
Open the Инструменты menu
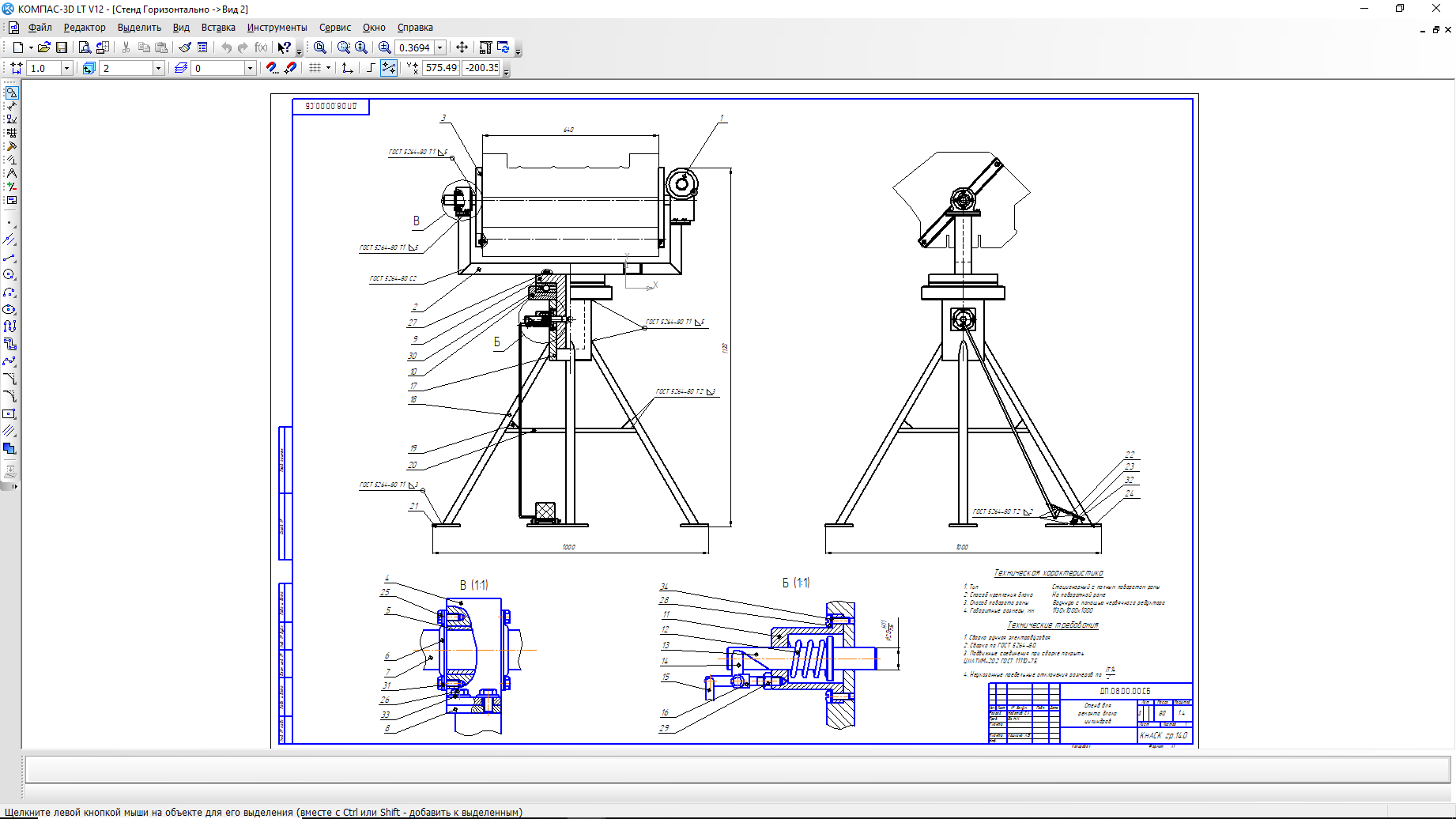[x=277, y=28]
